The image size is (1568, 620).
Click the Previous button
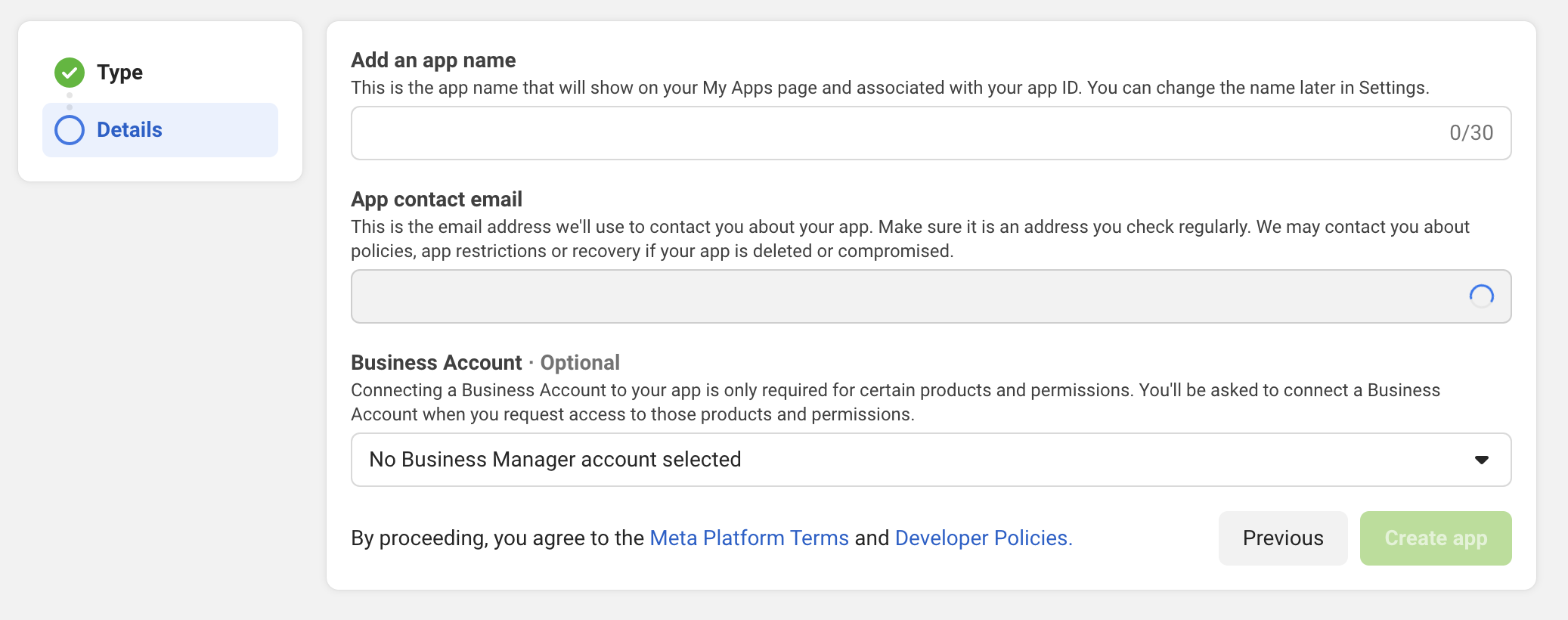point(1282,538)
